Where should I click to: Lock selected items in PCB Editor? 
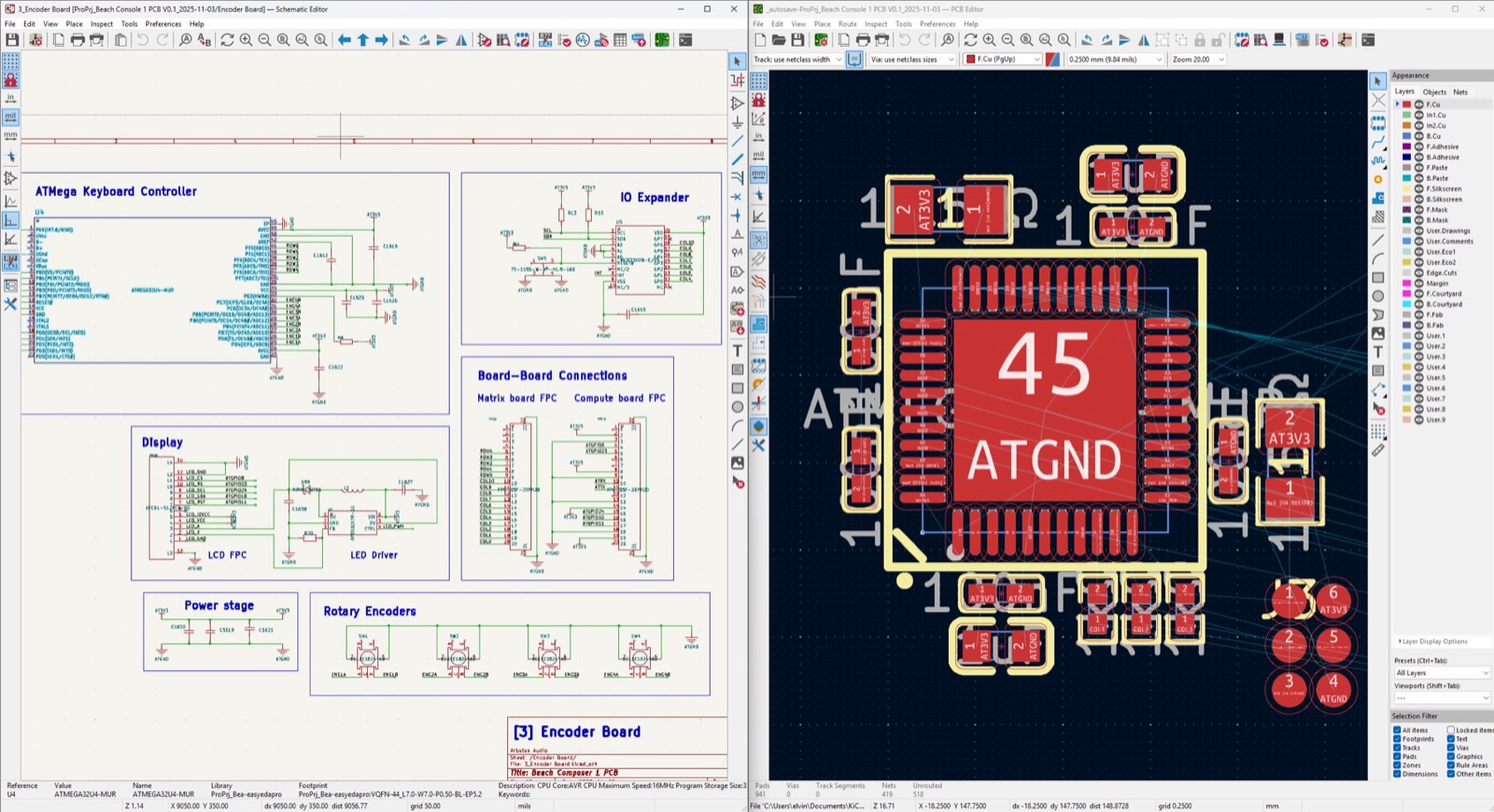point(1199,40)
